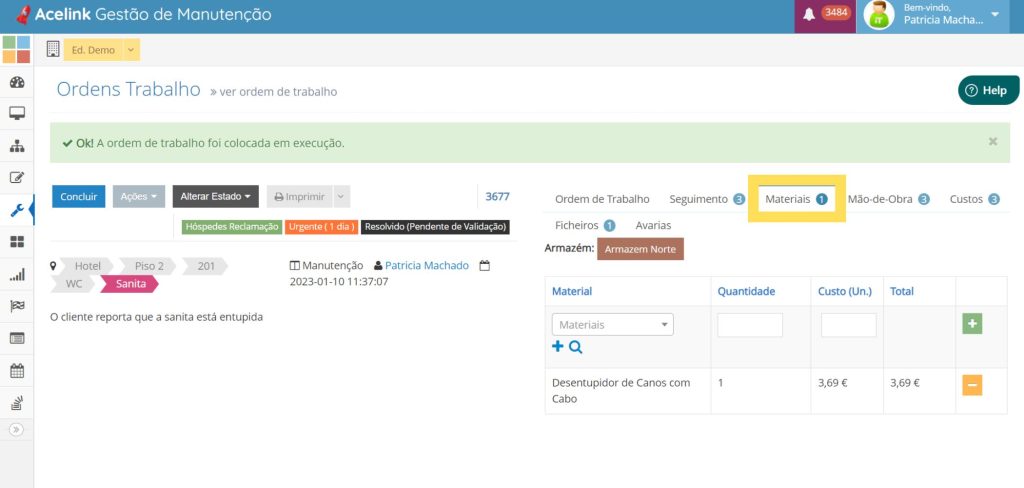Image resolution: width=1024 pixels, height=488 pixels.
Task: Open the Materiais combo box
Action: click(612, 325)
